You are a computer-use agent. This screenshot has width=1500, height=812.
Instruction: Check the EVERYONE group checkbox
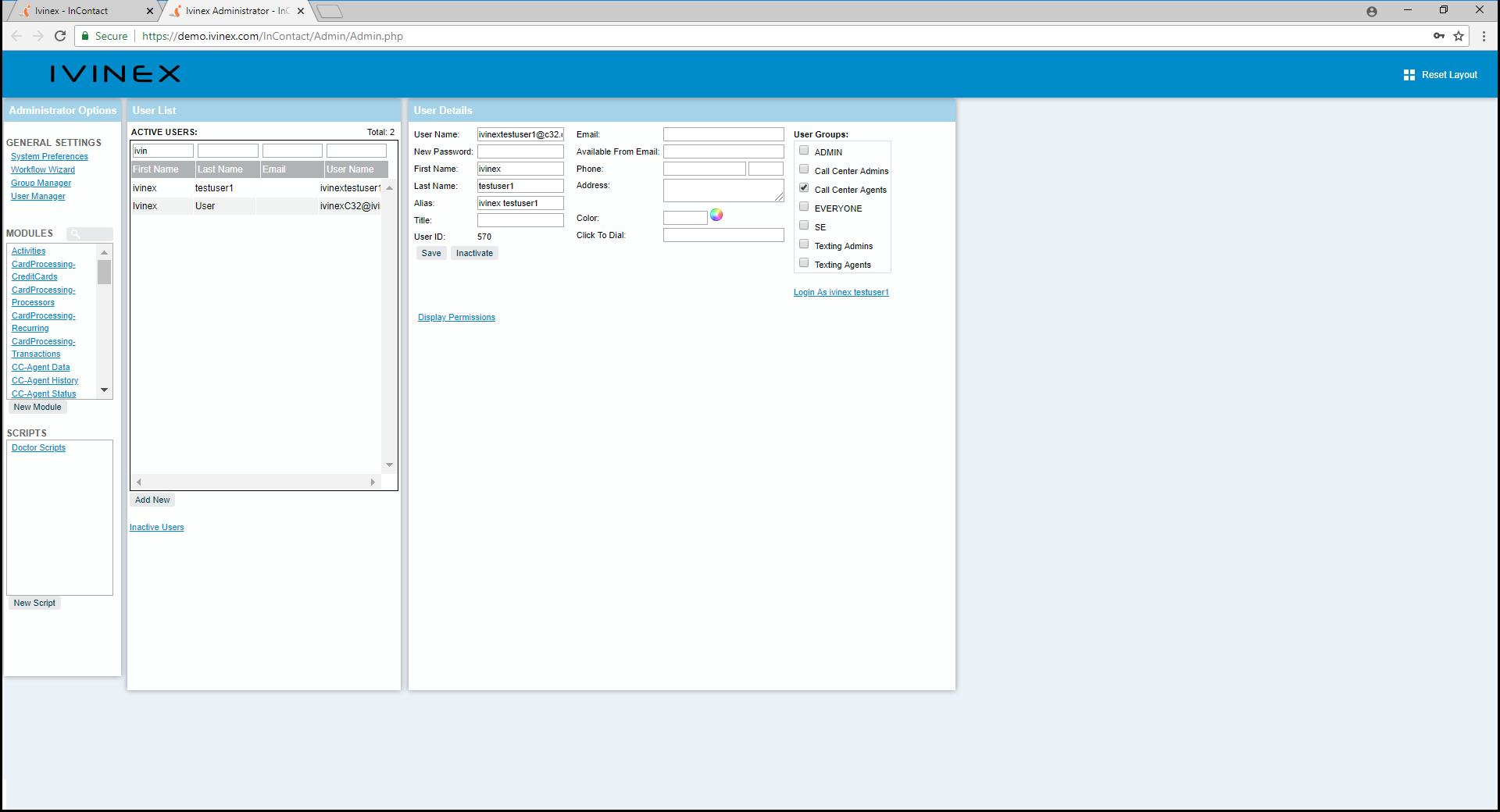(804, 206)
